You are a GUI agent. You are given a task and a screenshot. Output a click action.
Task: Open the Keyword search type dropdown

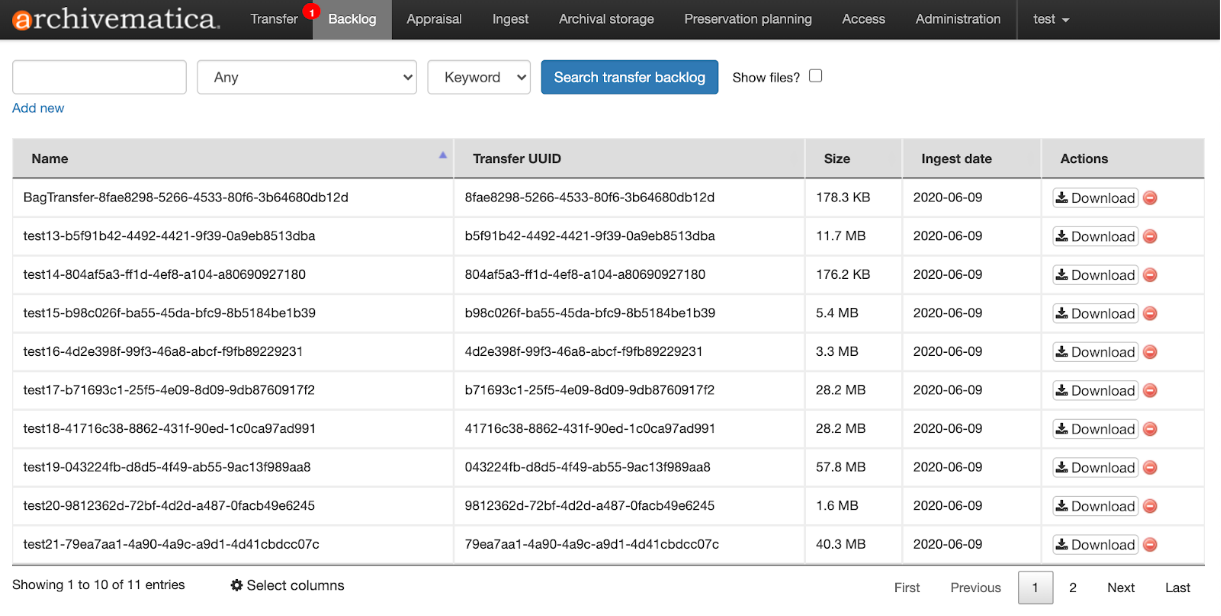pos(478,77)
